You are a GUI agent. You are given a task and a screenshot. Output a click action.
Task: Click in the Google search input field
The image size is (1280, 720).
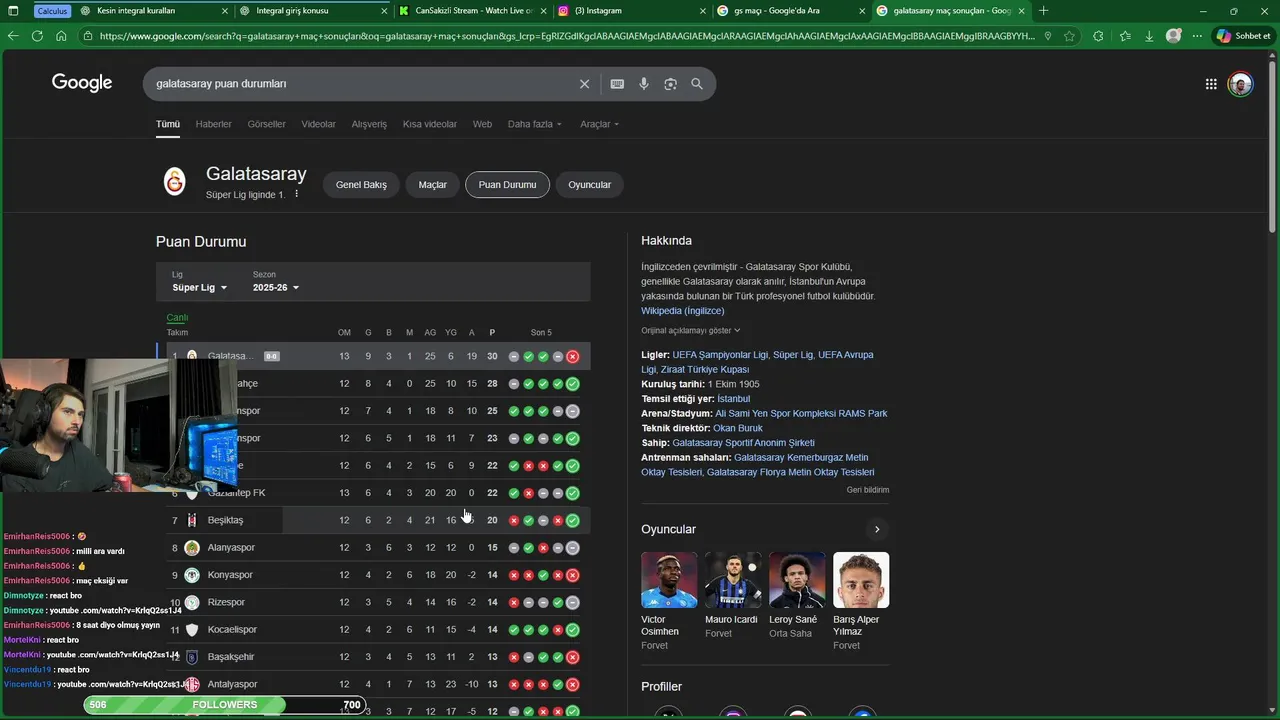(360, 84)
